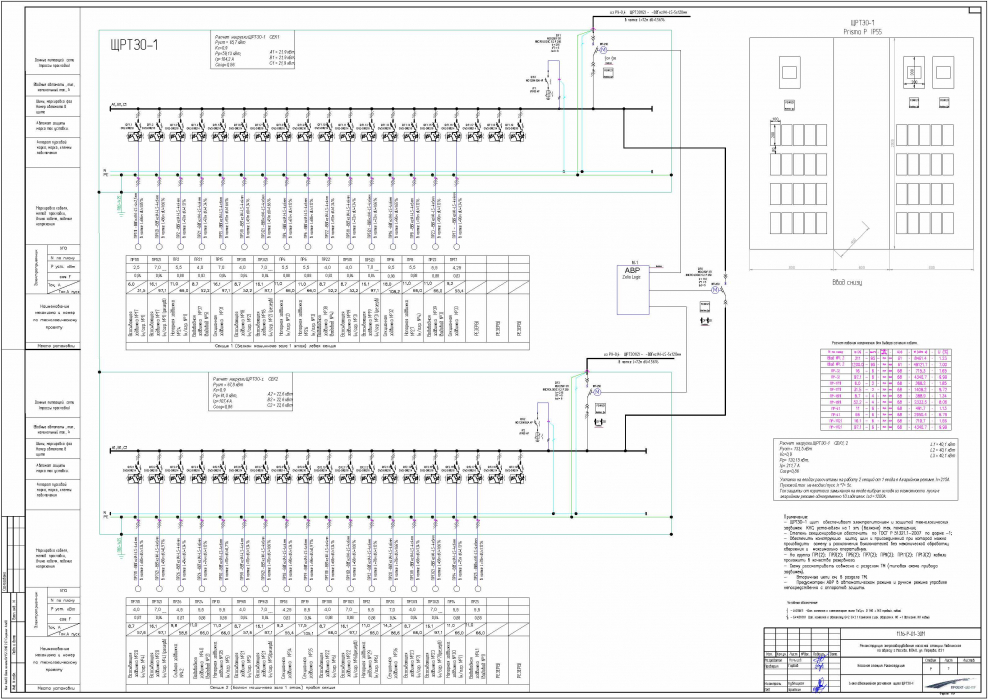The width and height of the screenshot is (988, 699).
Task: Click the ПР18 column header in upper table
Action: 134,259
